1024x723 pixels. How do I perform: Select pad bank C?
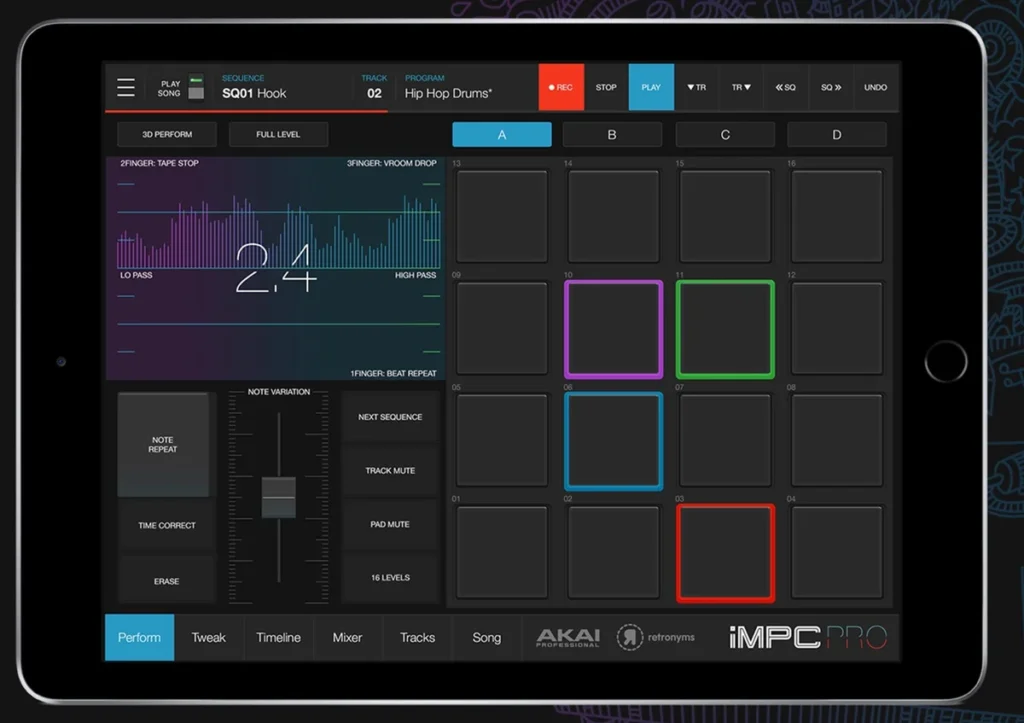tap(725, 135)
